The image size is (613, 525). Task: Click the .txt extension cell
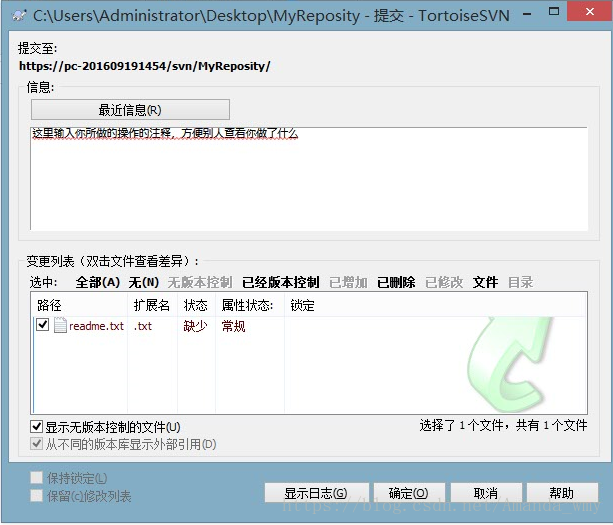point(143,326)
